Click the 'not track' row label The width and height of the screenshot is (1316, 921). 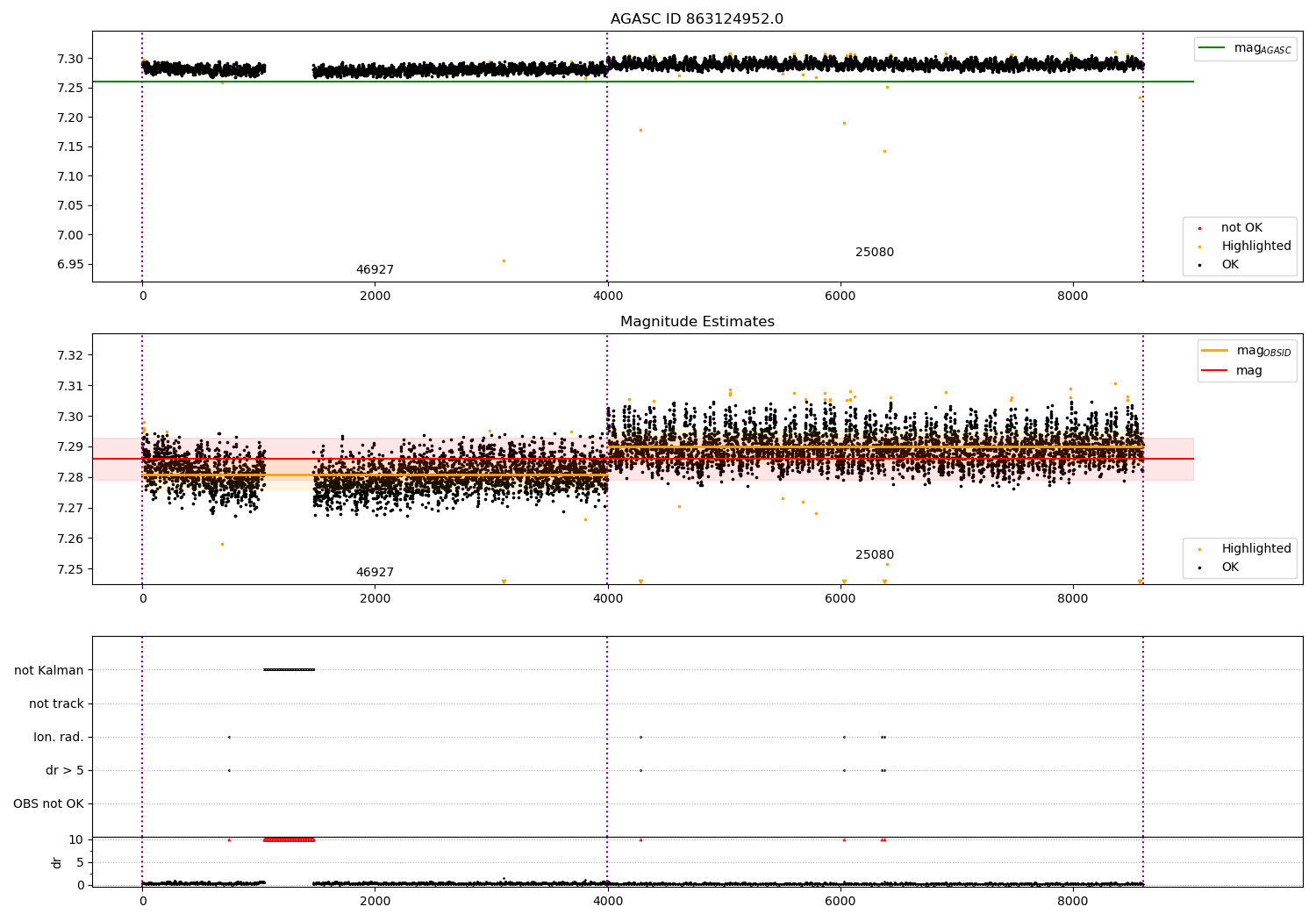pos(56,704)
